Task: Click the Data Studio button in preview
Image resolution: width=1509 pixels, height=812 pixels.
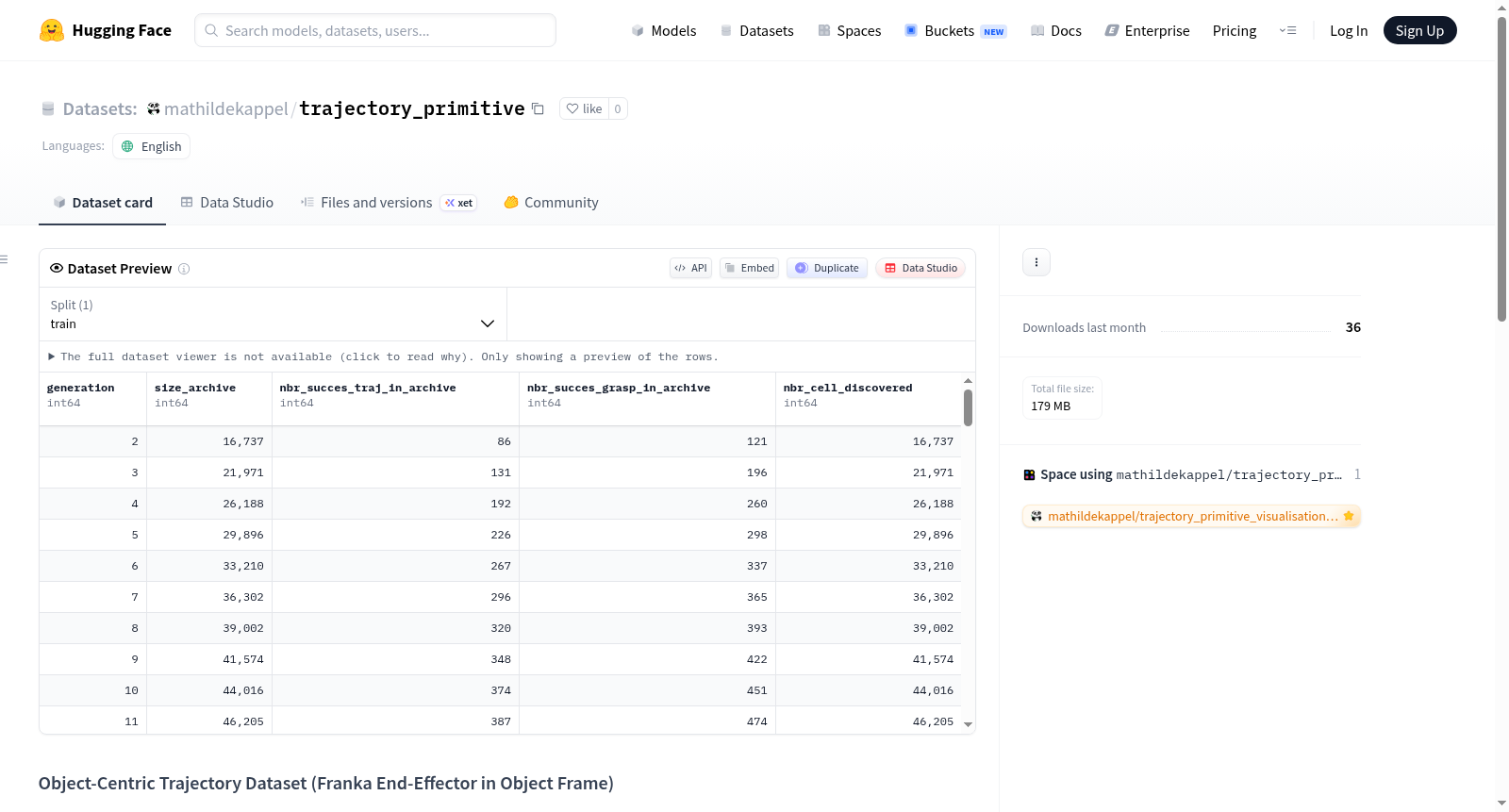Action: (920, 268)
